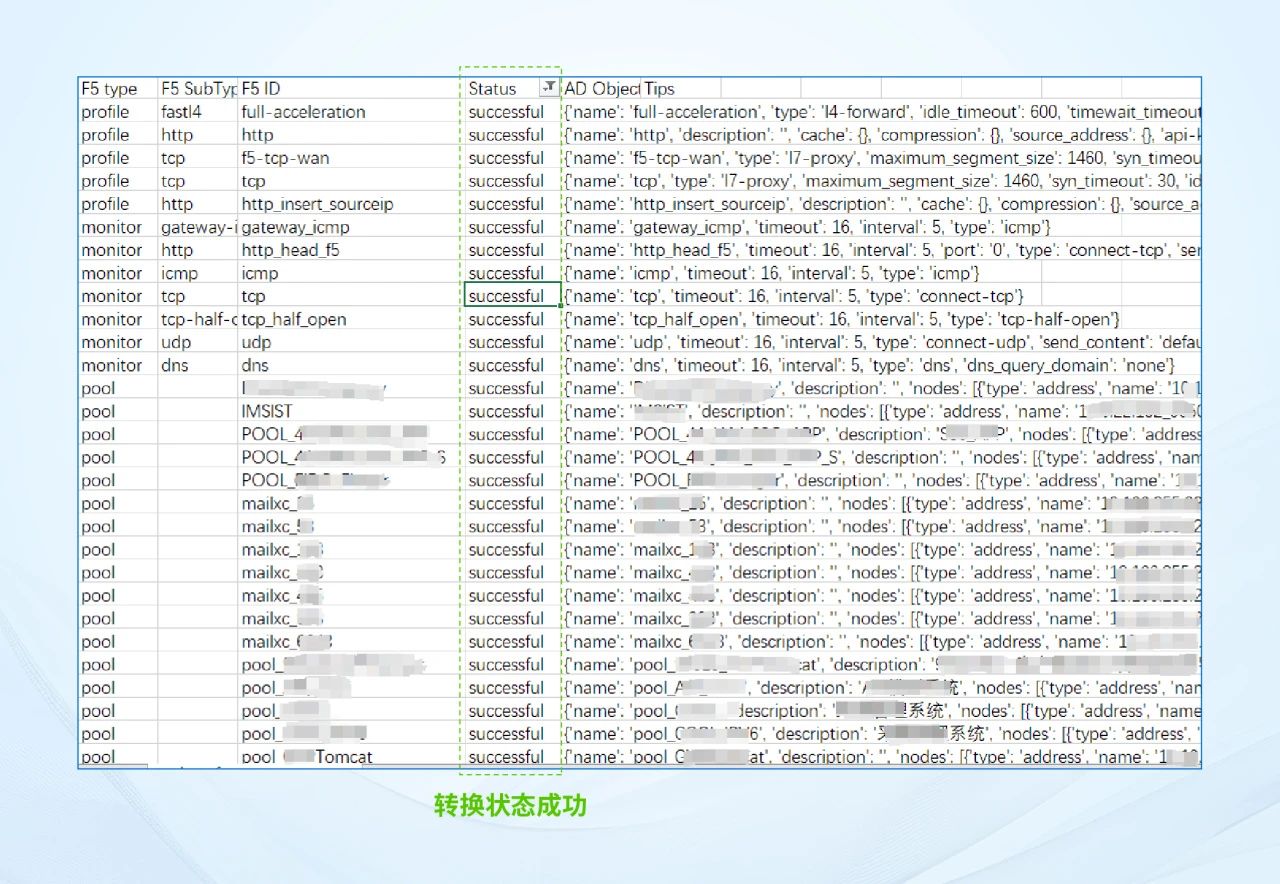This screenshot has width=1280, height=884.
Task: Select the AD Object header cell
Action: point(602,89)
